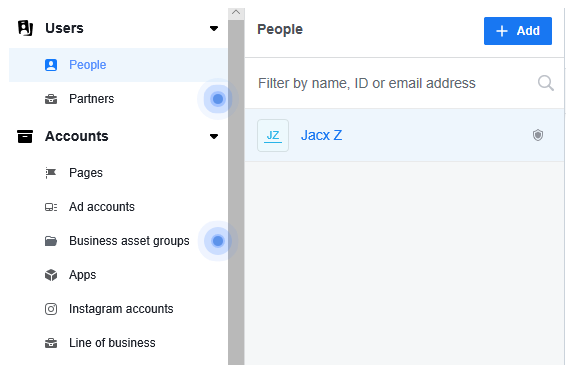Open the Ad accounts menu item
The height and width of the screenshot is (384, 566).
click(x=102, y=207)
